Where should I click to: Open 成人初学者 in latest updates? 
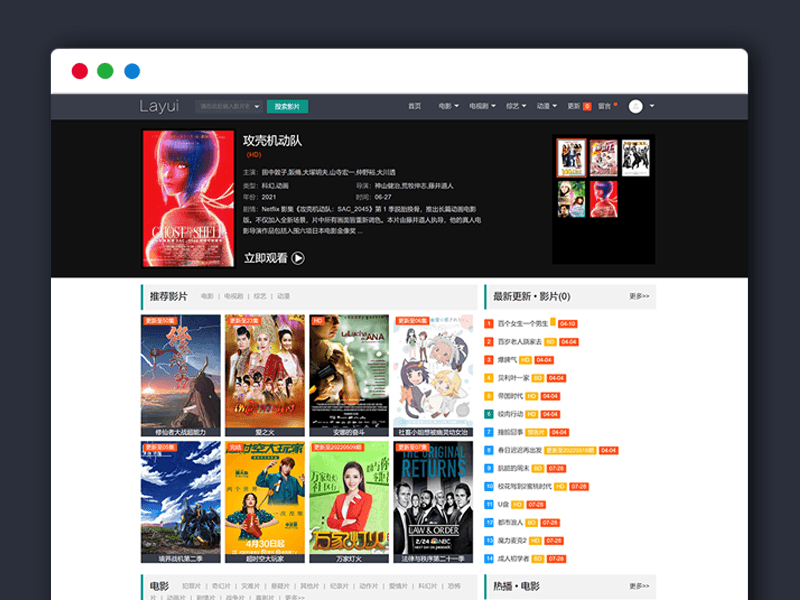click(x=514, y=559)
